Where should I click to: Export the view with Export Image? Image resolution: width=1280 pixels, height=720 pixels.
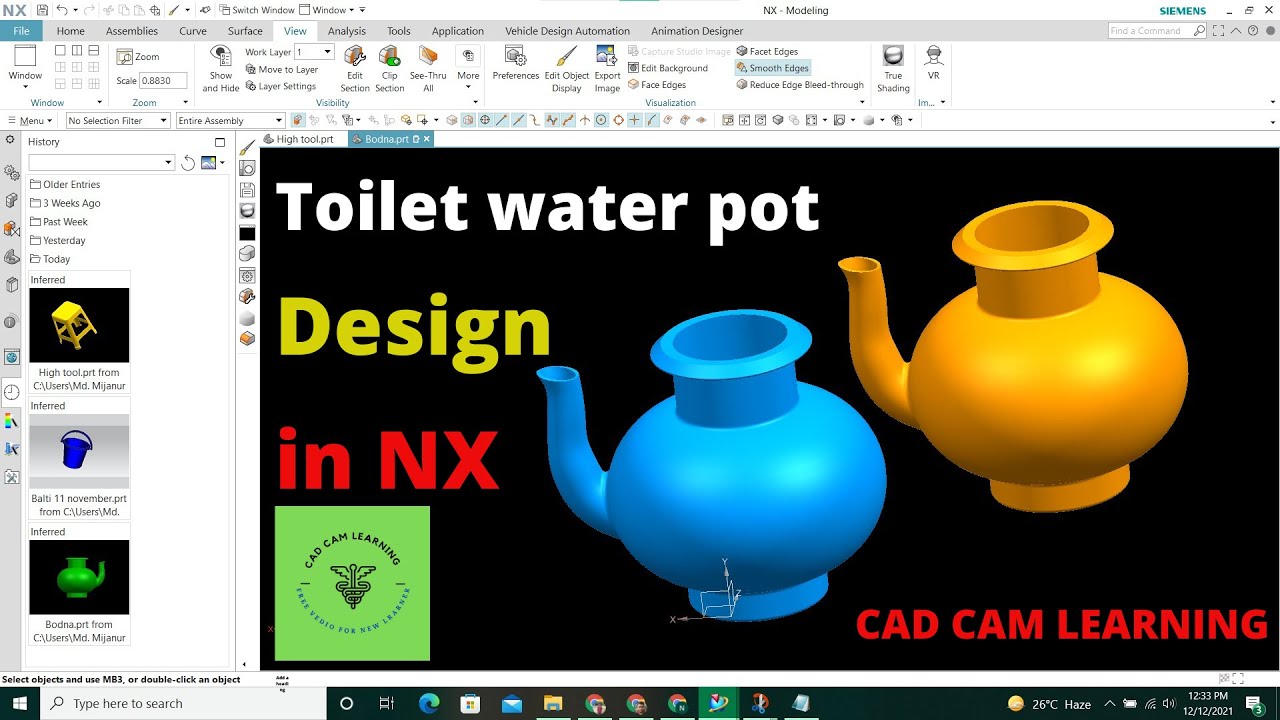point(607,69)
